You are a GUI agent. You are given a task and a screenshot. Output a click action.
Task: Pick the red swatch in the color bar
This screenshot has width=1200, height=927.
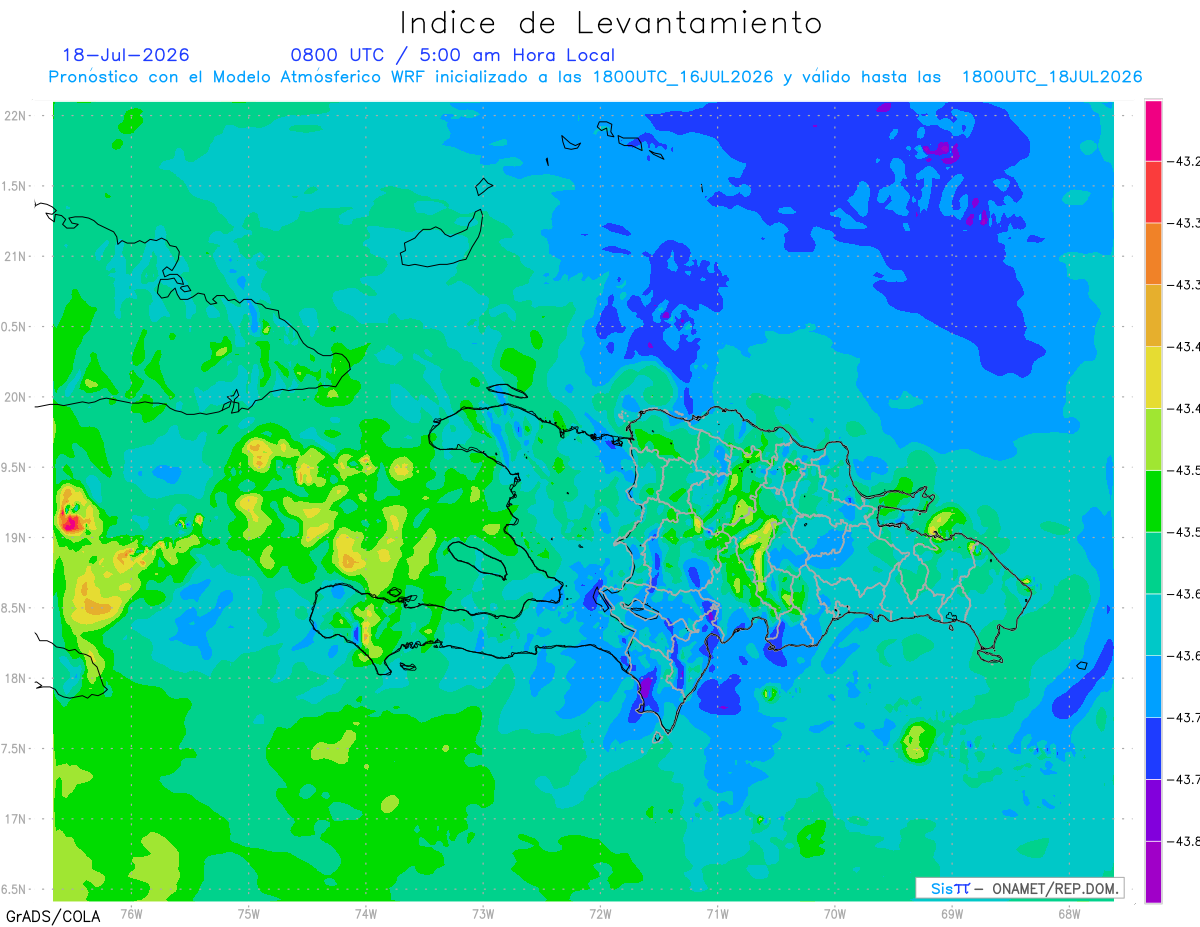click(1153, 192)
